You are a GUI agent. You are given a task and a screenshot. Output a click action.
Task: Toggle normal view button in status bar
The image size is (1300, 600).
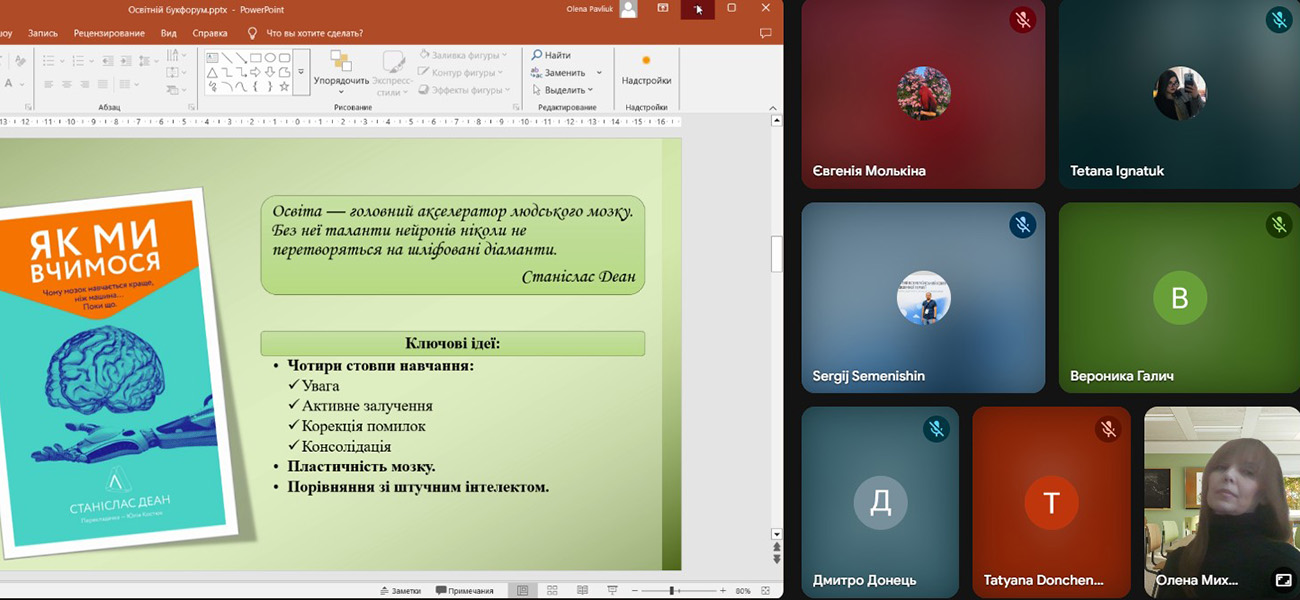[x=521, y=591]
